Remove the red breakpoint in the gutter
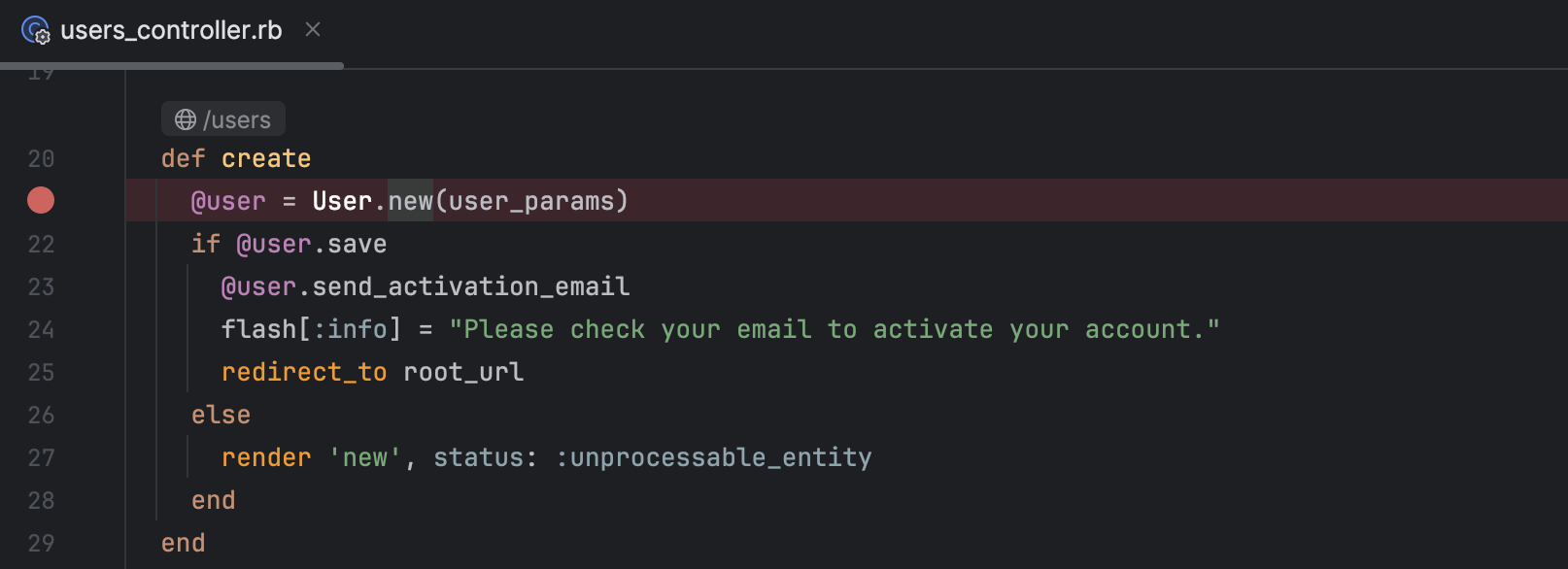 (x=41, y=200)
